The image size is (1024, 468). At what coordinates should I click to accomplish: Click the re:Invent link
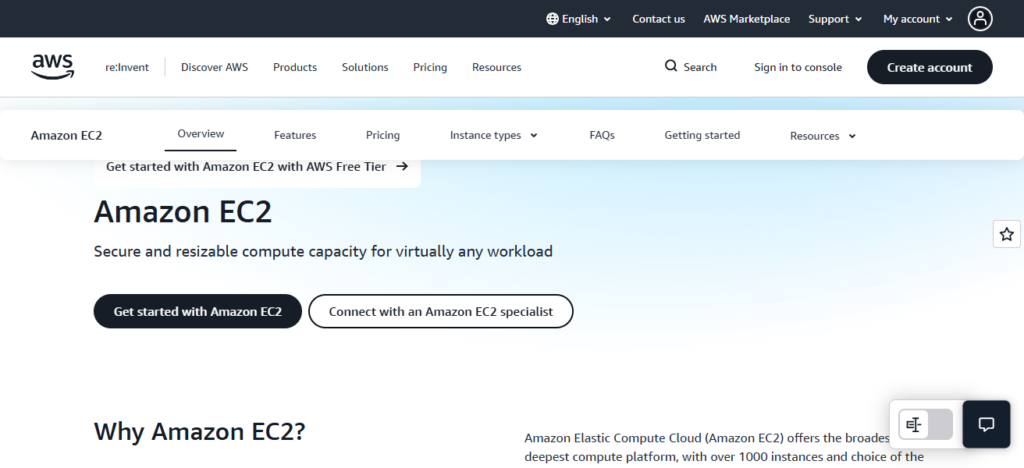coord(127,67)
